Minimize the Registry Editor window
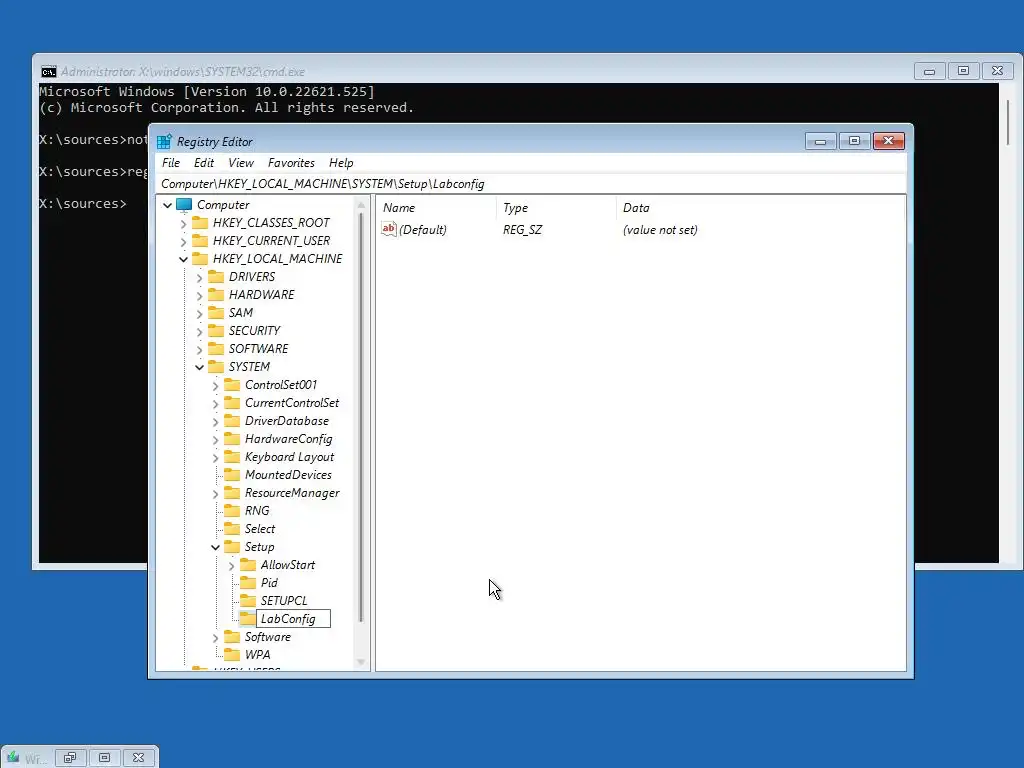Screen dimensions: 1024x768 821,141
